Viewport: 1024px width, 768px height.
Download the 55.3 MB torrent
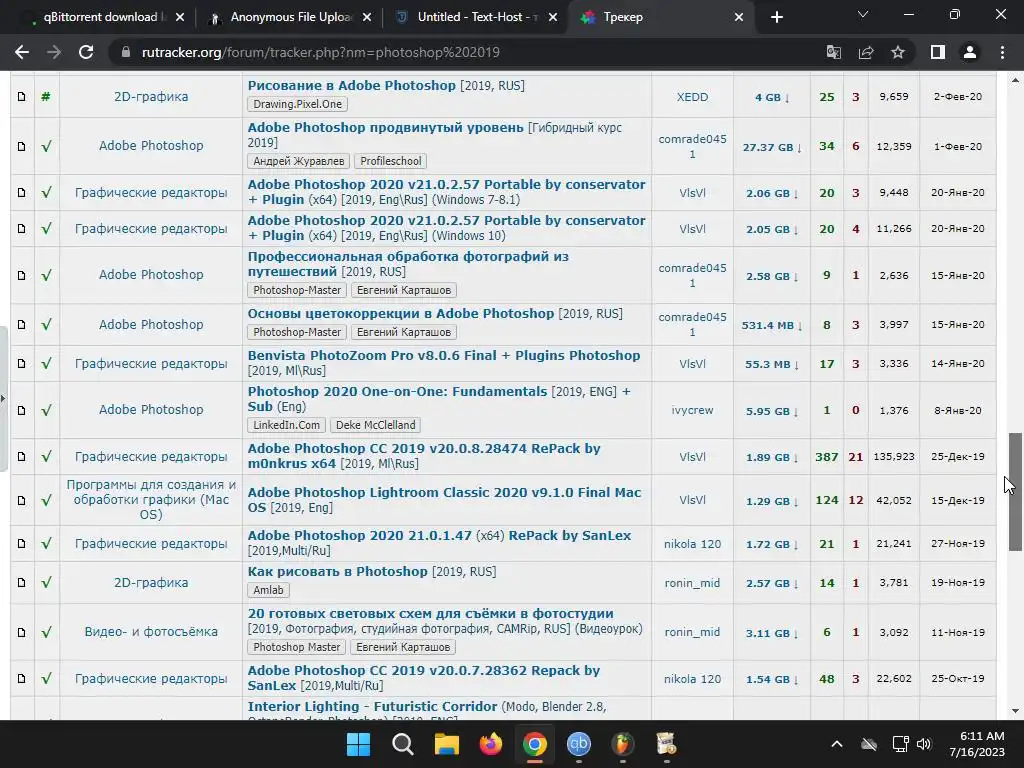pyautogui.click(x=771, y=364)
